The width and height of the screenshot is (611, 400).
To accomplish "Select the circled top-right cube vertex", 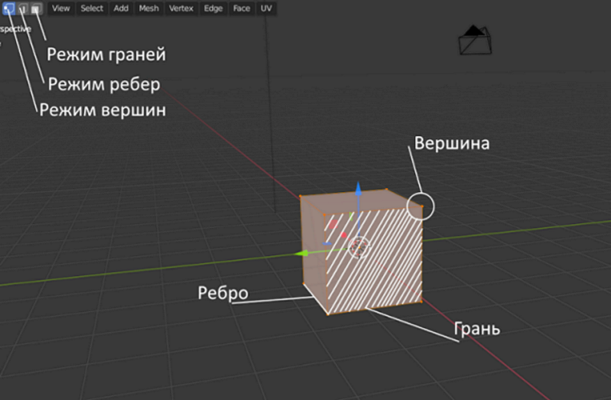I will point(421,207).
